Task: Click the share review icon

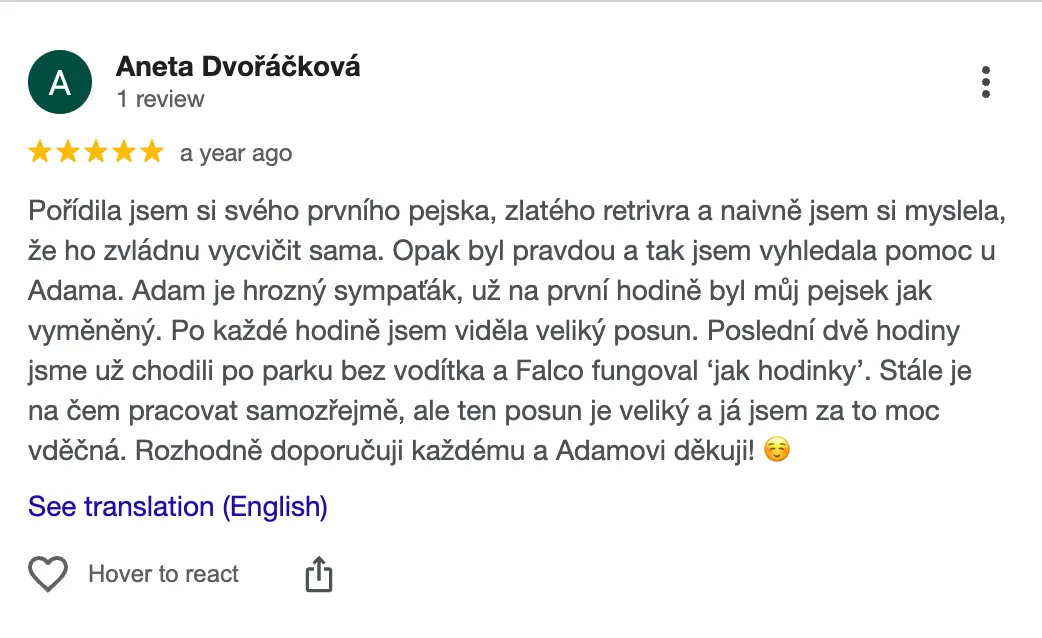Action: 318,575
